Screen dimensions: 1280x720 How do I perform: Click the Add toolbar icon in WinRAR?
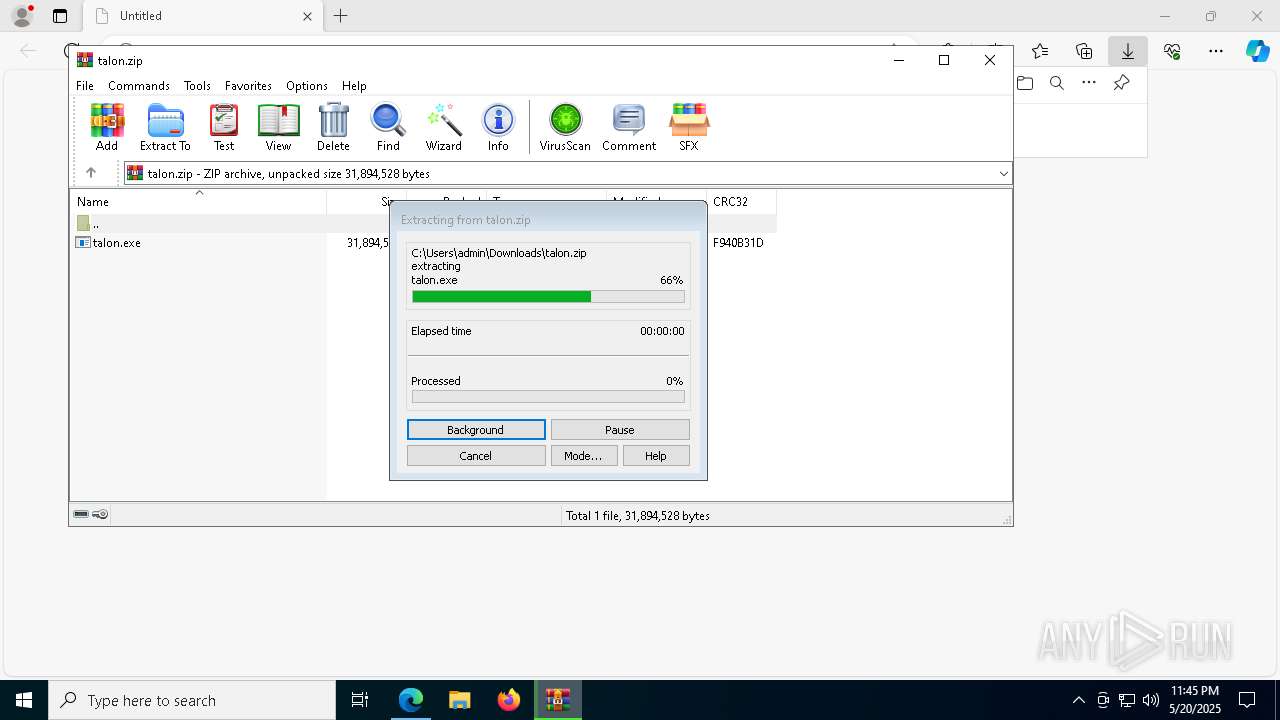[x=107, y=127]
